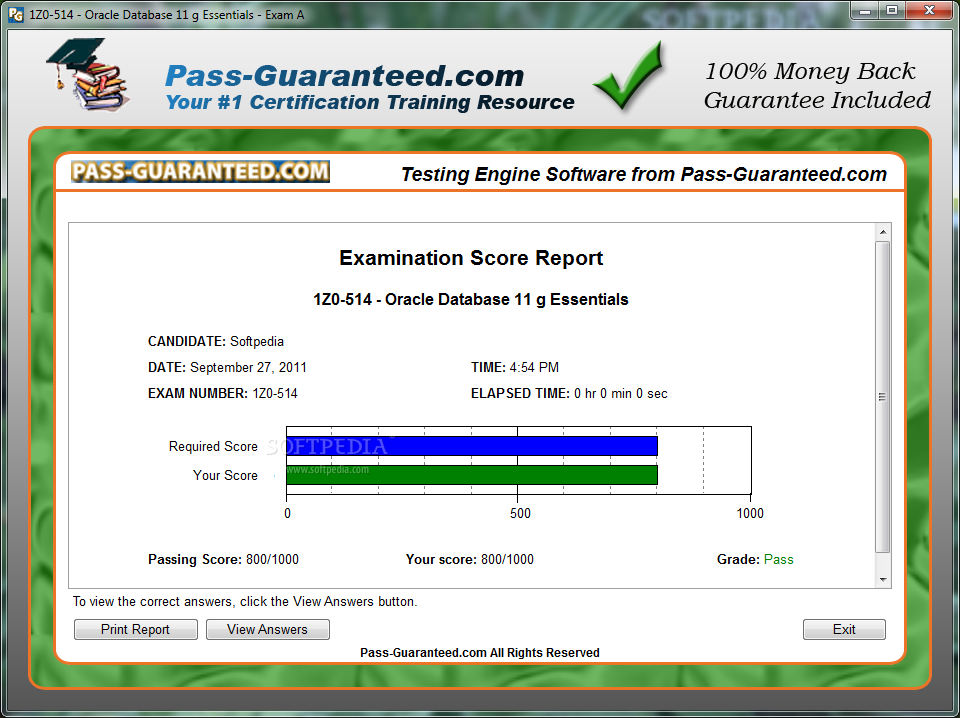Click the Print Report button

coord(135,629)
